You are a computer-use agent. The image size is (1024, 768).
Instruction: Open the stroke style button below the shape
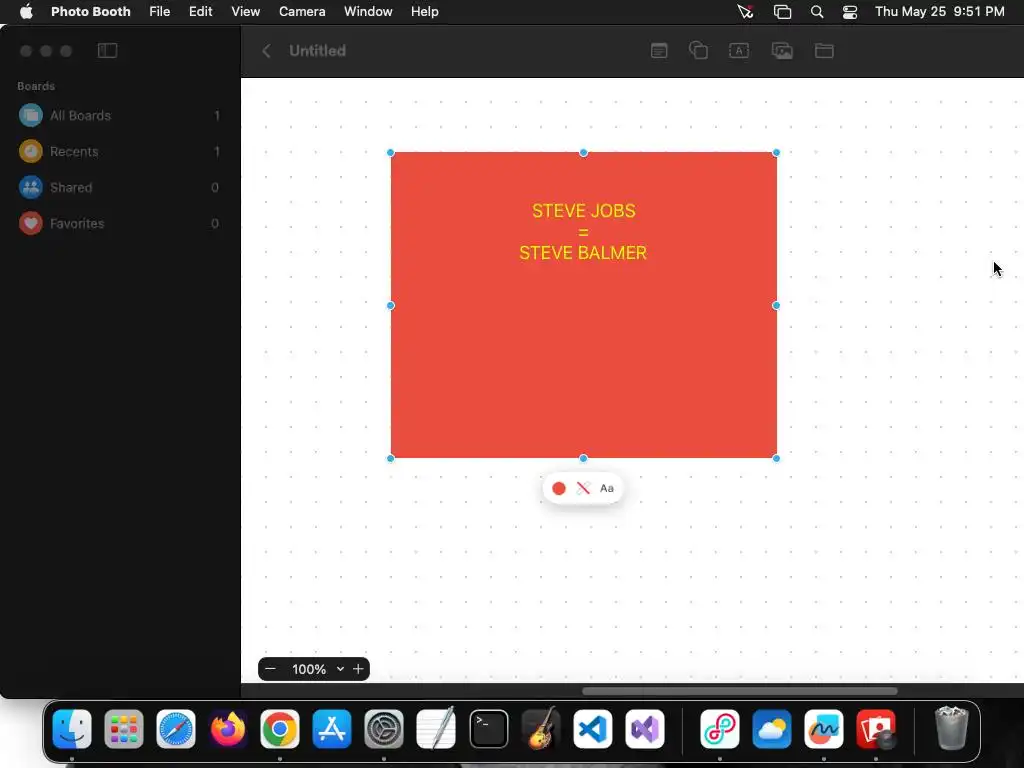(583, 488)
